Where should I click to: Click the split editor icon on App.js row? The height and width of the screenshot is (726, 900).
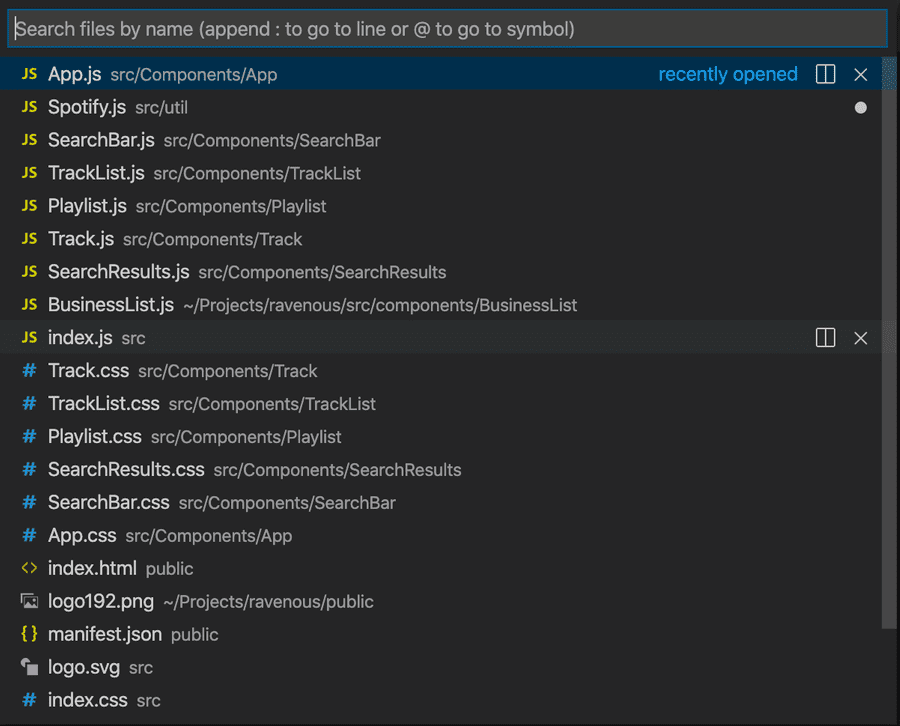coord(825,74)
